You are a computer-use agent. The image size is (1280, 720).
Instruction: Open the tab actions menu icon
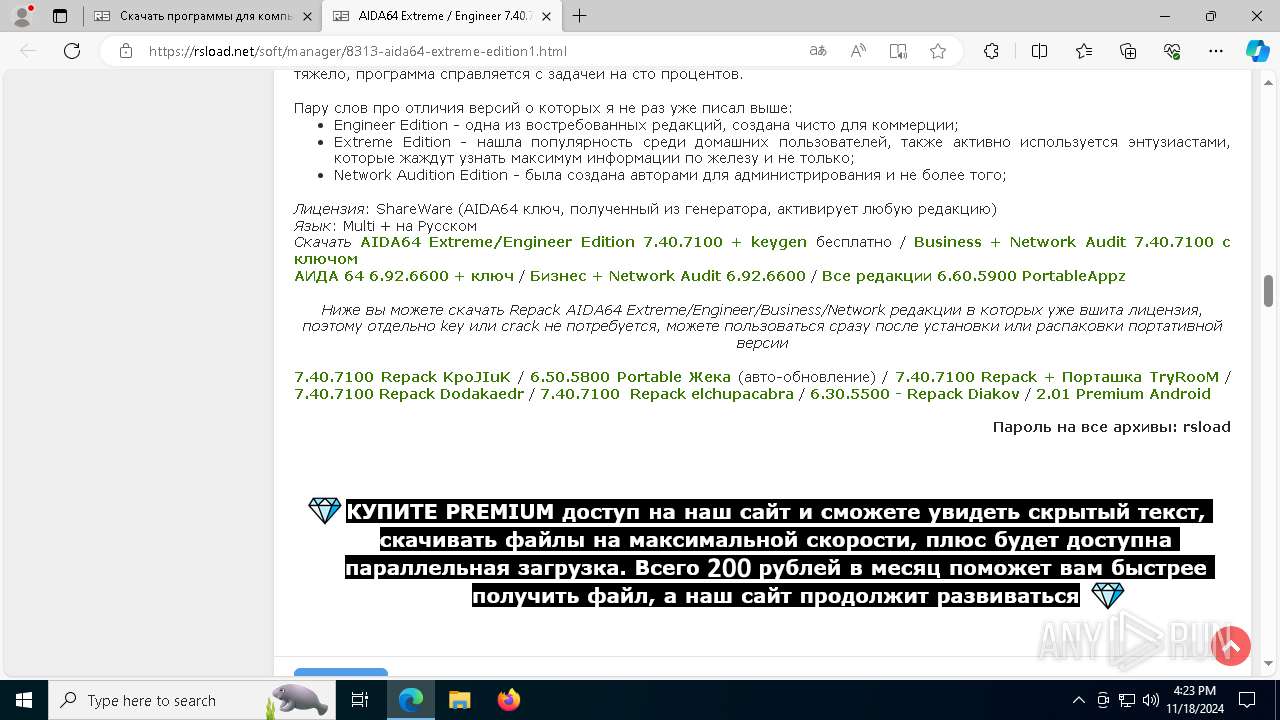coord(60,16)
